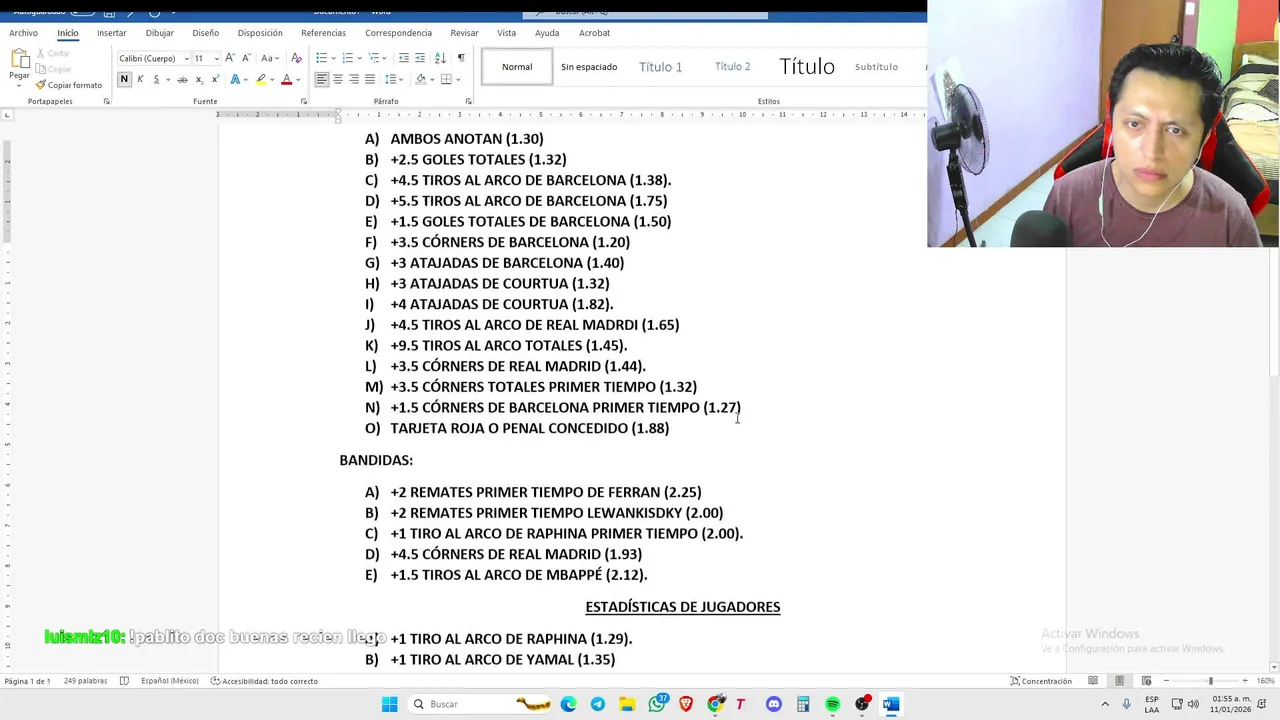Click the 249 palabras word count
The height and width of the screenshot is (720, 1280).
click(85, 681)
